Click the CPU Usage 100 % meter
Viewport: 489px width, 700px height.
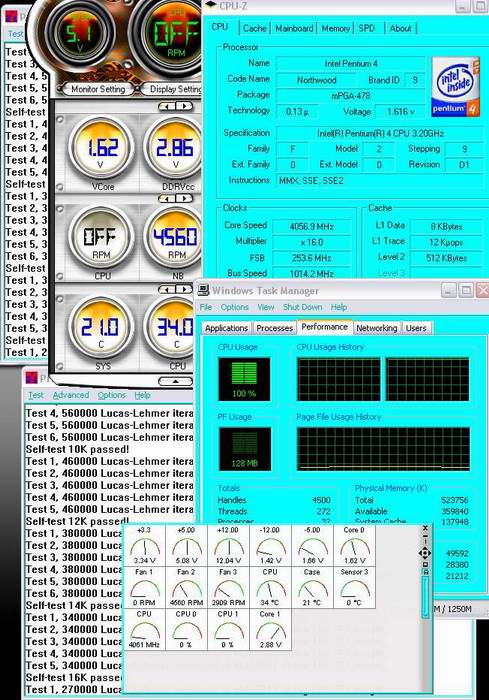244,379
